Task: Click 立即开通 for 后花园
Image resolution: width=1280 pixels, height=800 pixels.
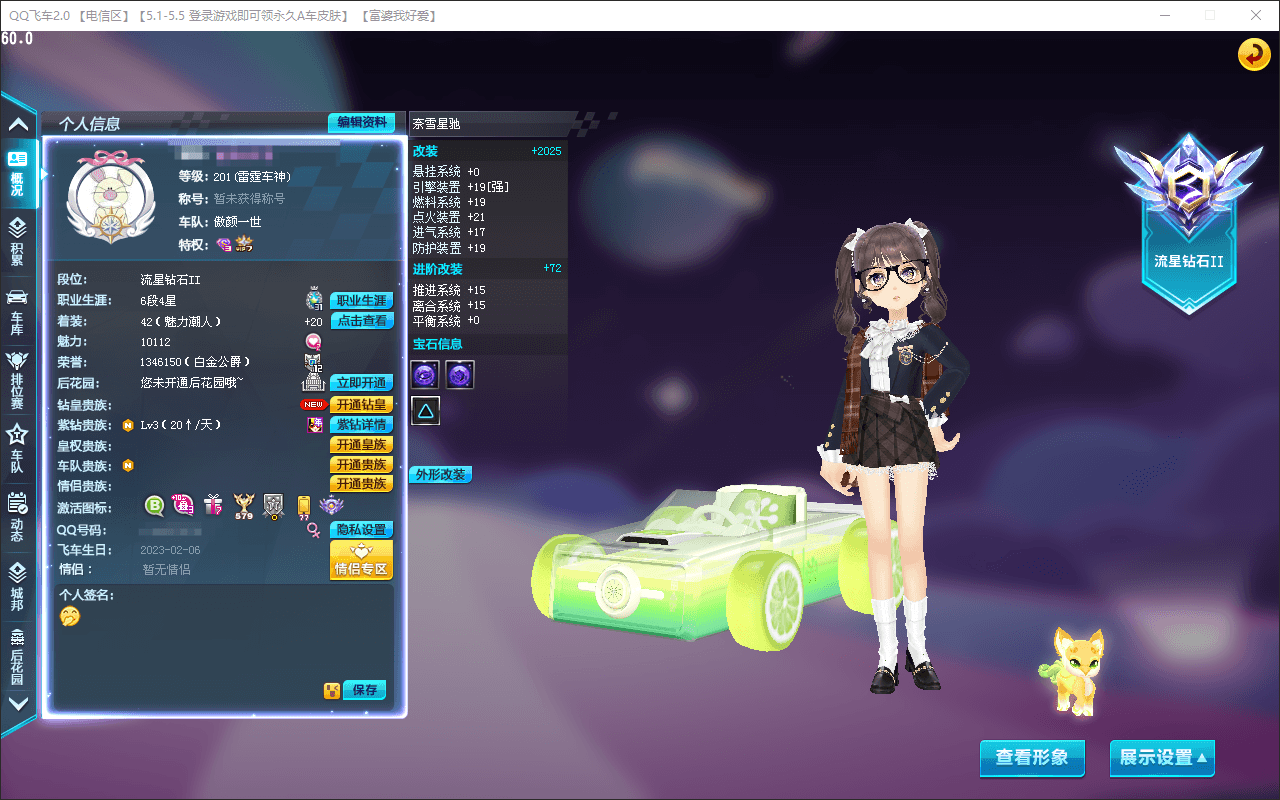Action: coord(361,383)
